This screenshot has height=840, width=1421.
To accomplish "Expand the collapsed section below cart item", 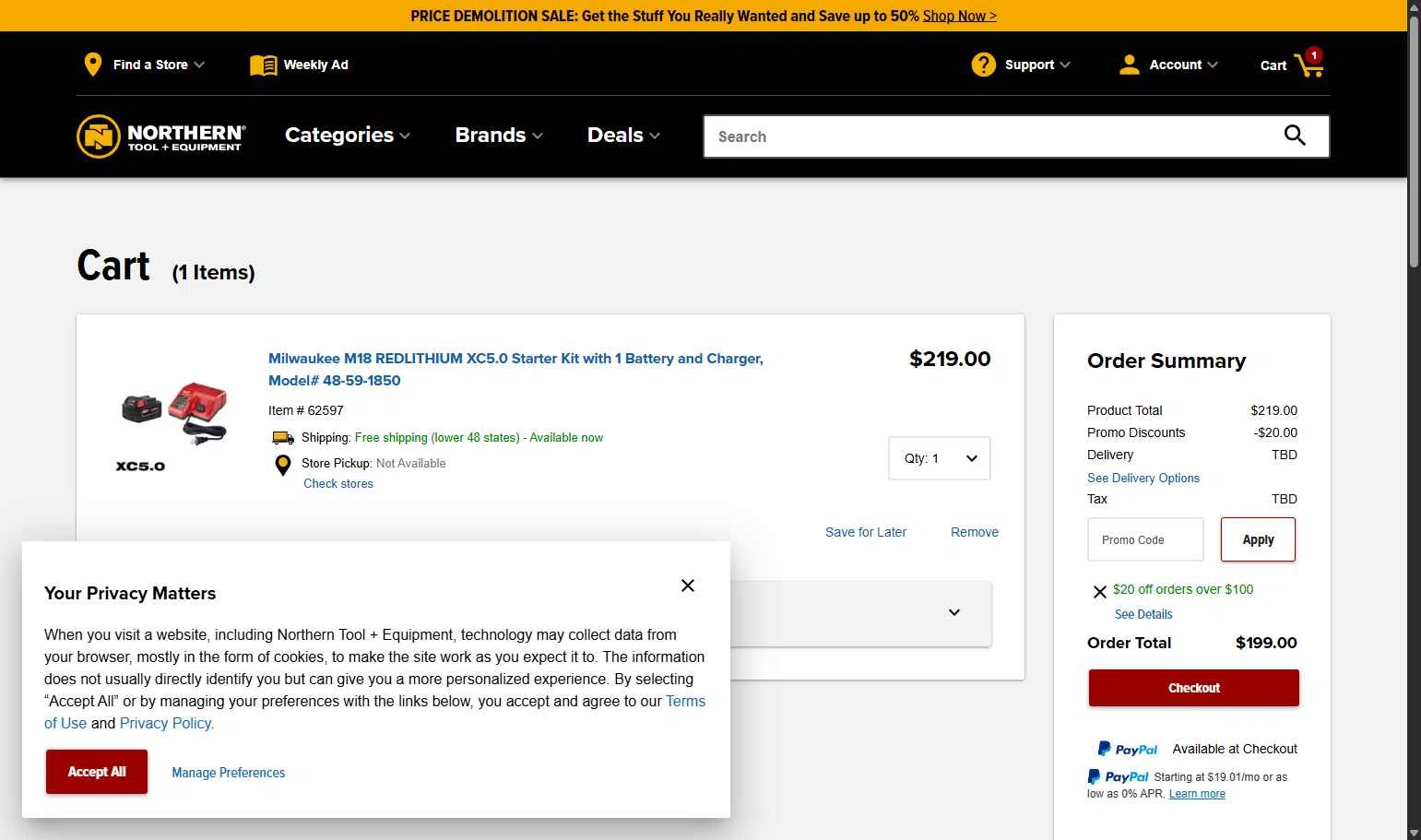I will point(954,612).
